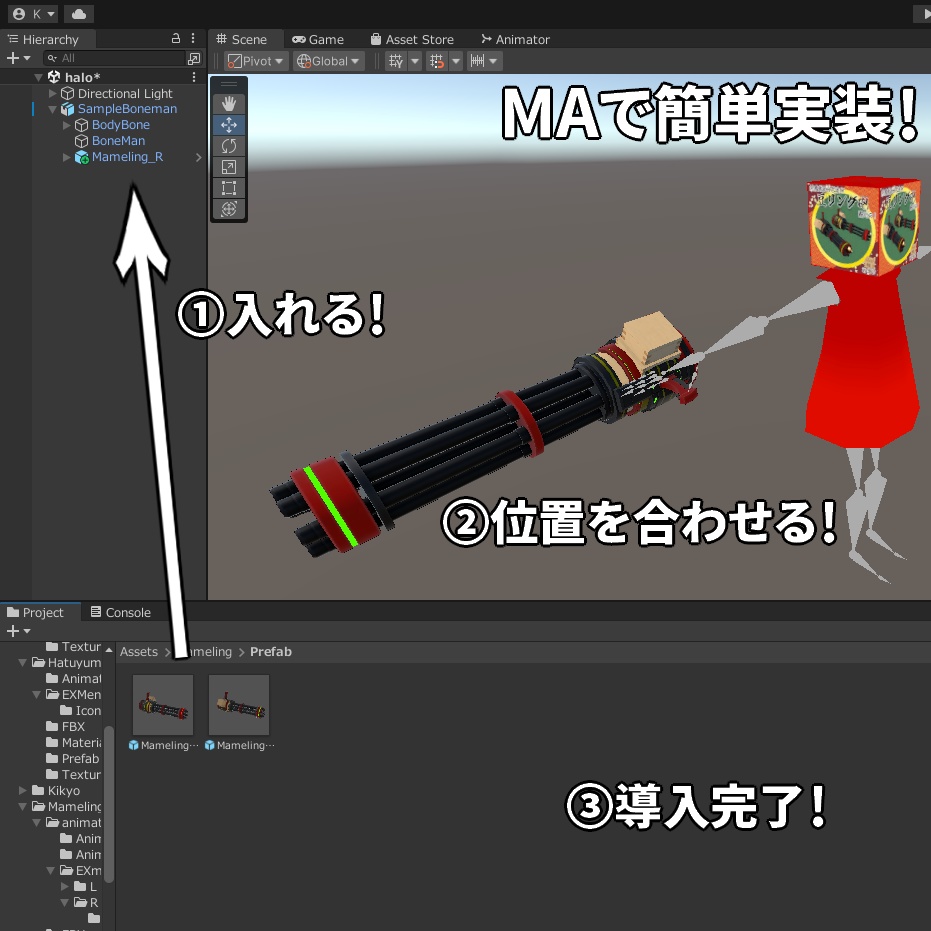Select the Rotate tool
The width and height of the screenshot is (931, 931).
click(x=228, y=145)
